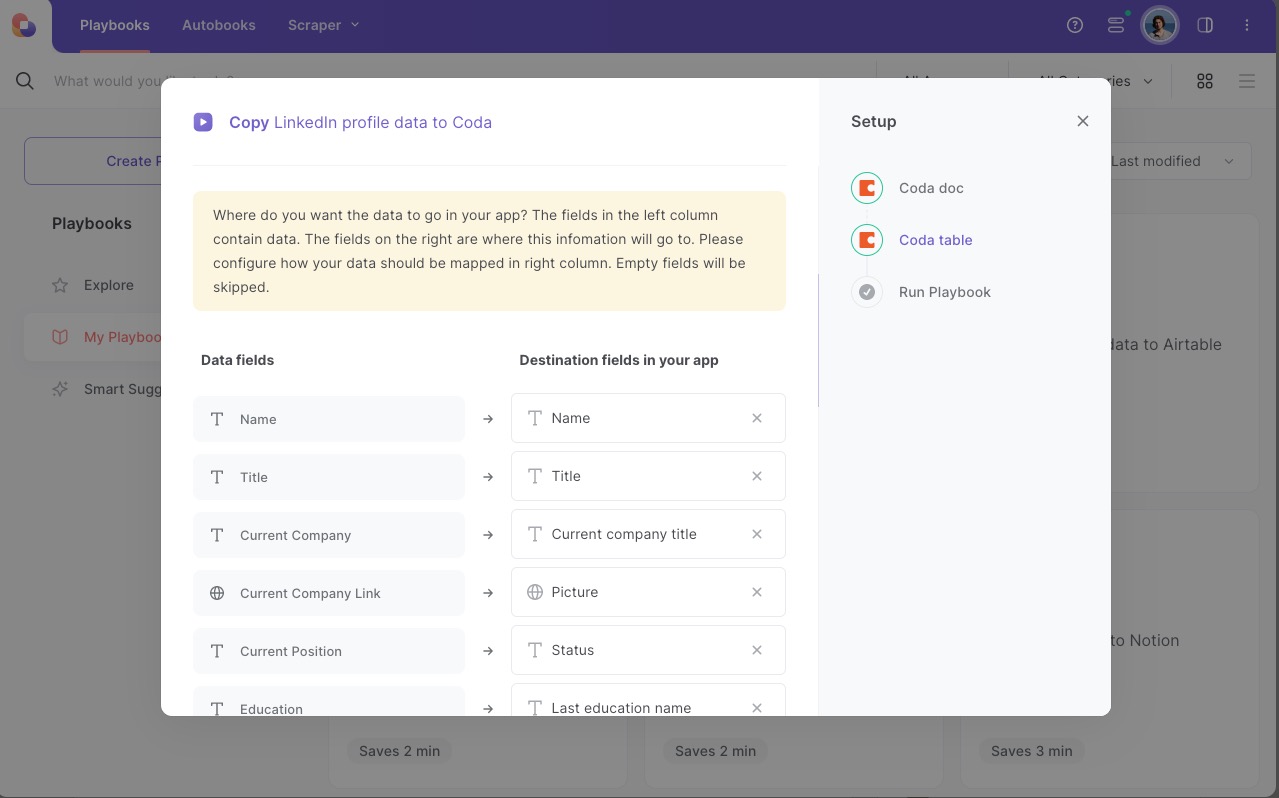The width and height of the screenshot is (1279, 798).
Task: Open the three-dot more options menu
Action: (x=1247, y=25)
